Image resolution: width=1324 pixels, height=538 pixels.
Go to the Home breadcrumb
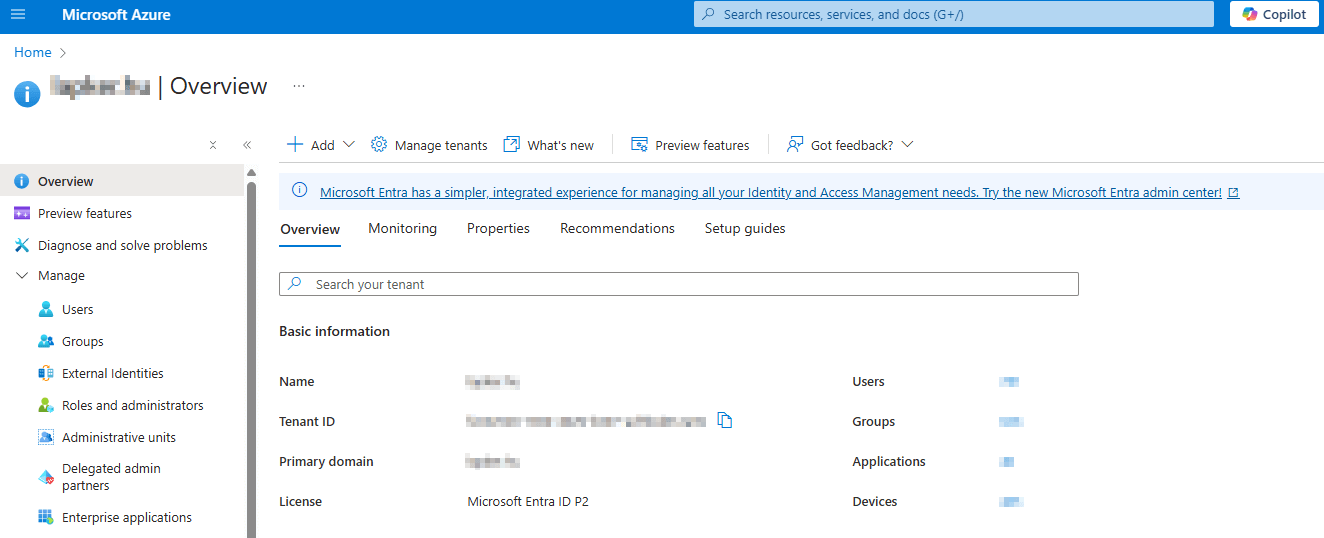pos(33,52)
